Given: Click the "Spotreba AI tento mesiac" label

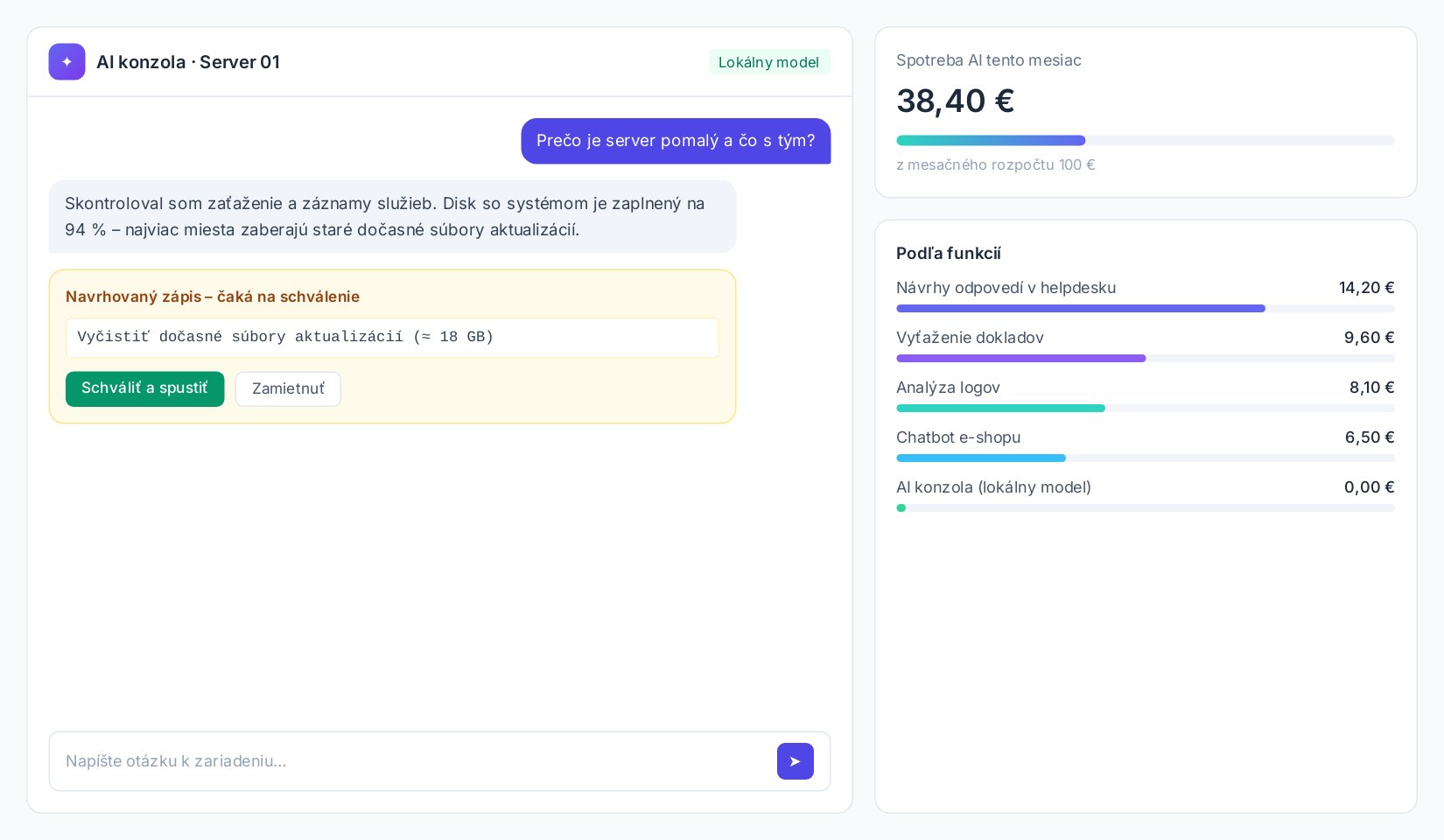Looking at the screenshot, I should pyautogui.click(x=988, y=60).
